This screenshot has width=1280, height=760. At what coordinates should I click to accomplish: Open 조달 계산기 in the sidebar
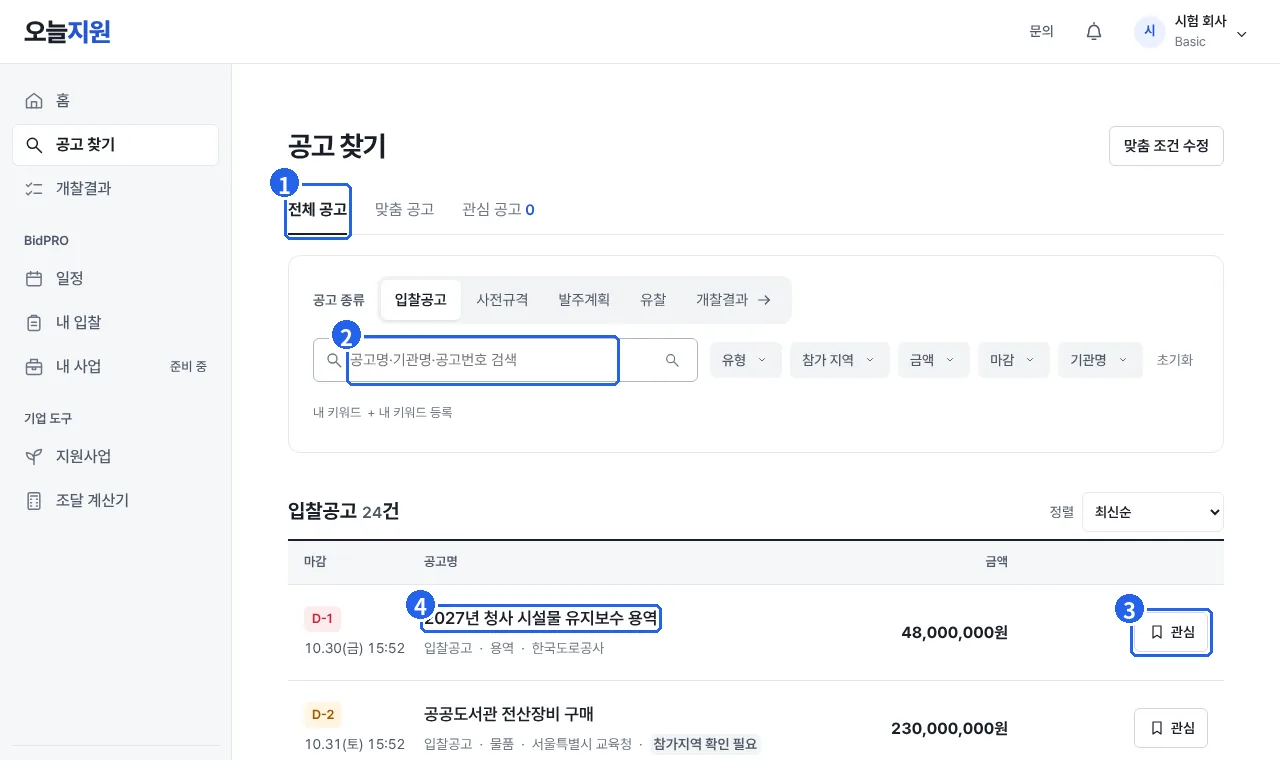(116, 501)
